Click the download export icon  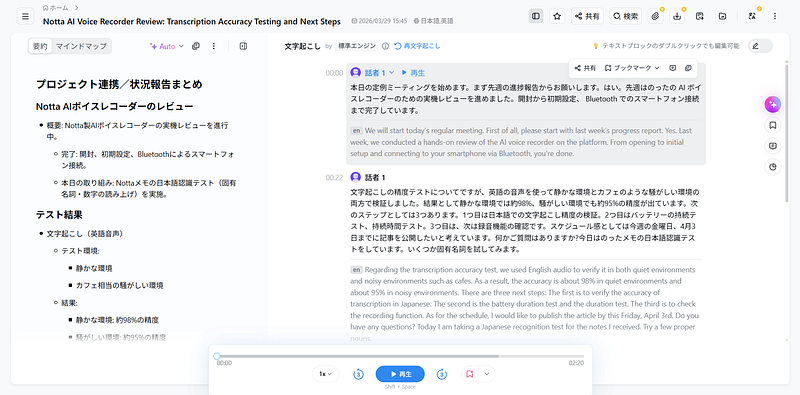677,16
